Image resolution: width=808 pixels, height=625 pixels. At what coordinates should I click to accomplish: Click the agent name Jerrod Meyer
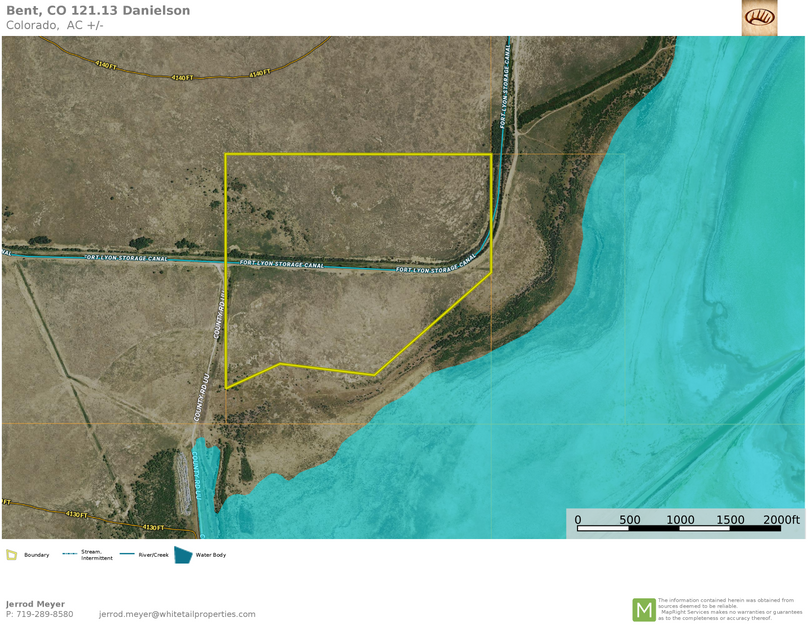pyautogui.click(x=35, y=604)
